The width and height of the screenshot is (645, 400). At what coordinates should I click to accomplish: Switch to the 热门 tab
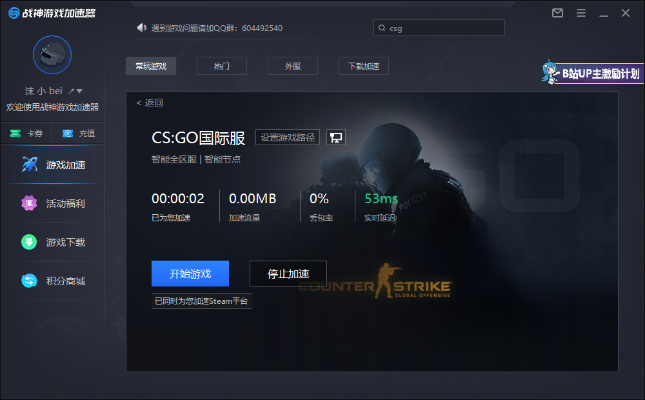(222, 66)
